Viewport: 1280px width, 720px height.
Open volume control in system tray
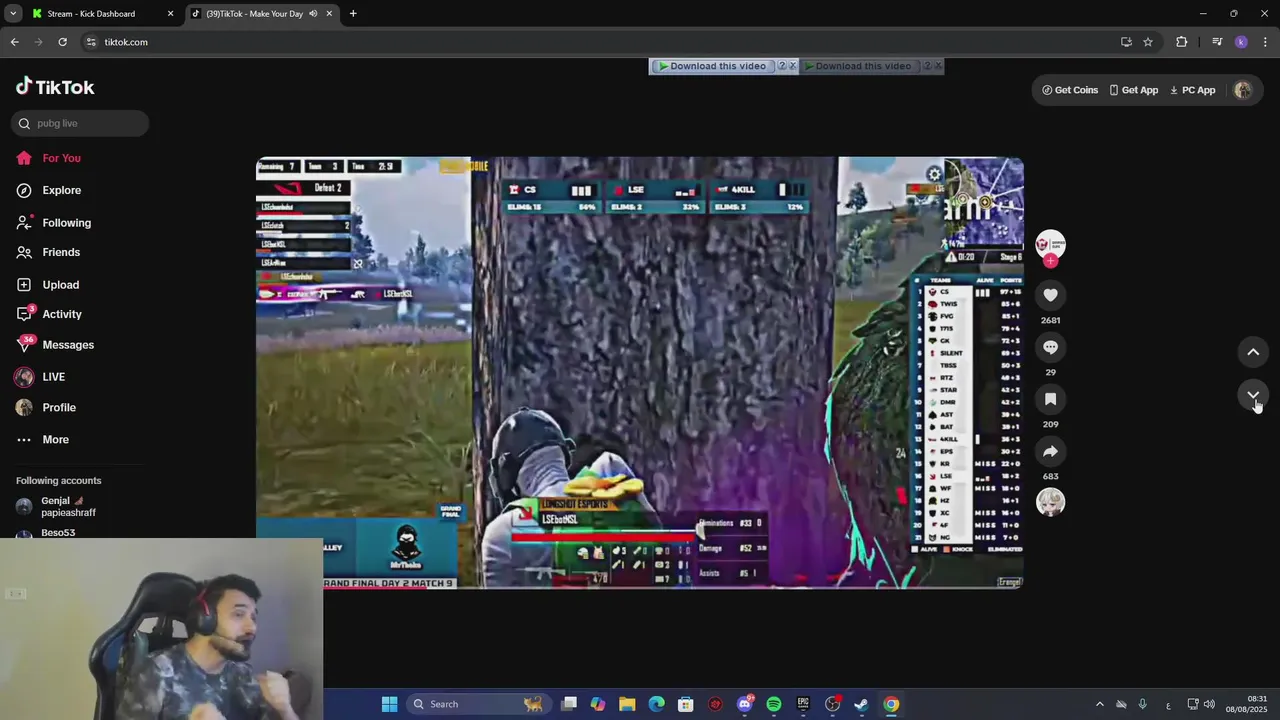pos(1209,704)
